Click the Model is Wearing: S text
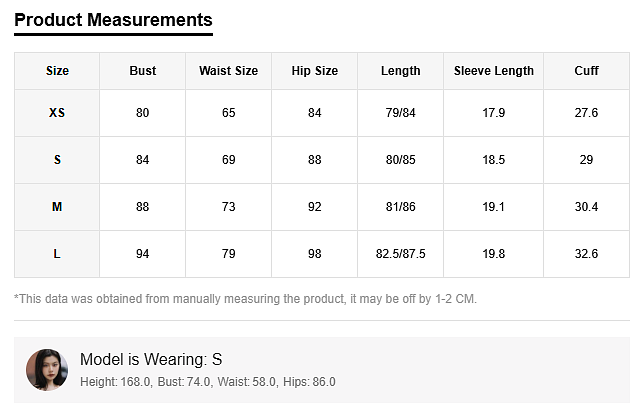This screenshot has height=411, width=643. pyautogui.click(x=151, y=360)
